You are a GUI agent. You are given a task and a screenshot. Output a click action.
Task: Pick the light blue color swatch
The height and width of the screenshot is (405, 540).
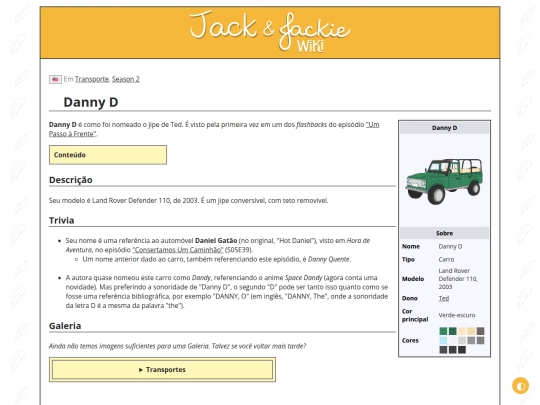(x=443, y=341)
